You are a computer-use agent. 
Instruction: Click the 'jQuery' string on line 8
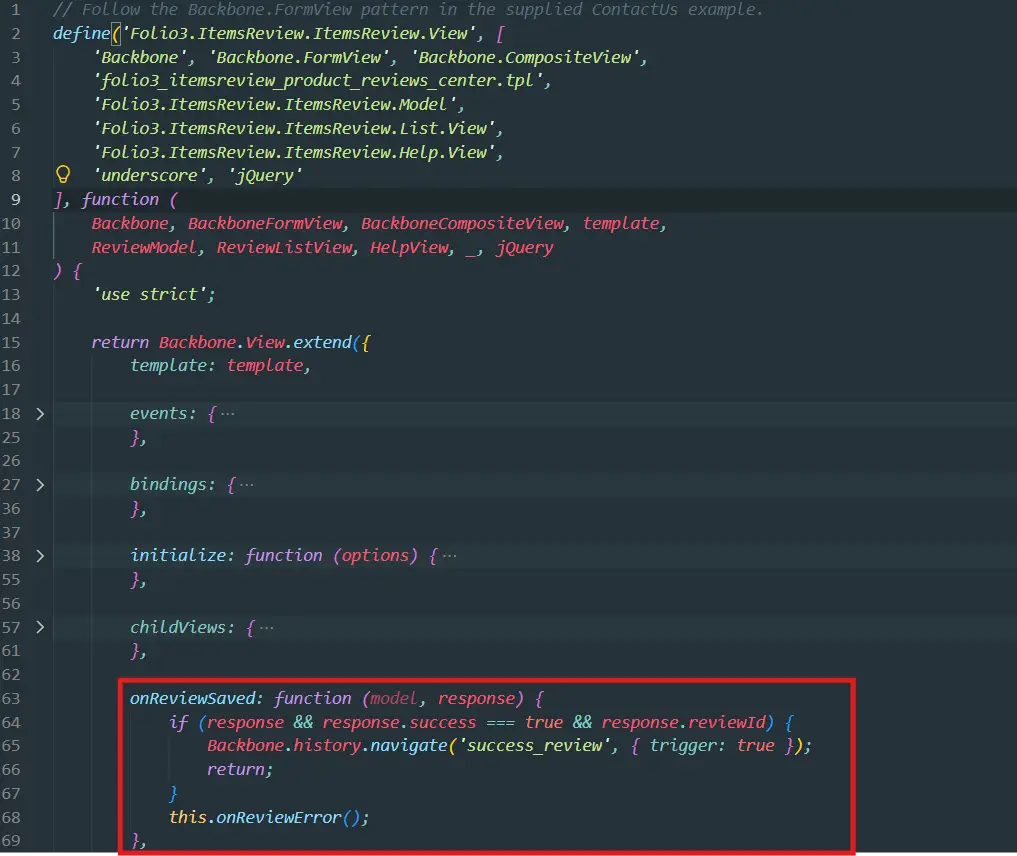[x=265, y=176]
